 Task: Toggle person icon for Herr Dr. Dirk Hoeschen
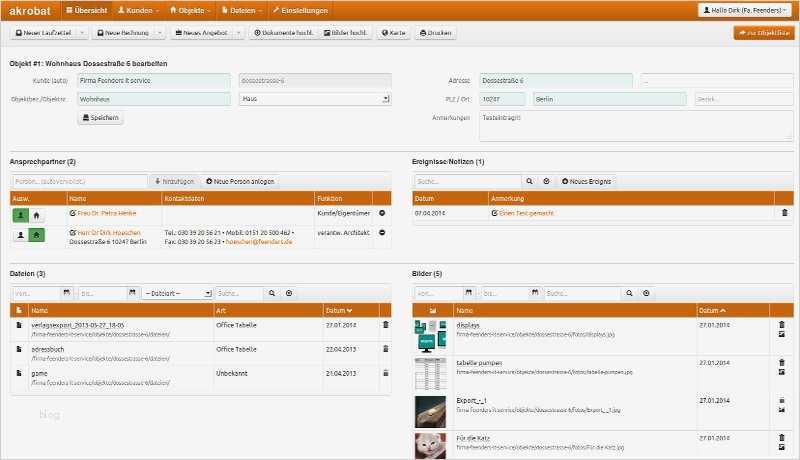point(20,235)
